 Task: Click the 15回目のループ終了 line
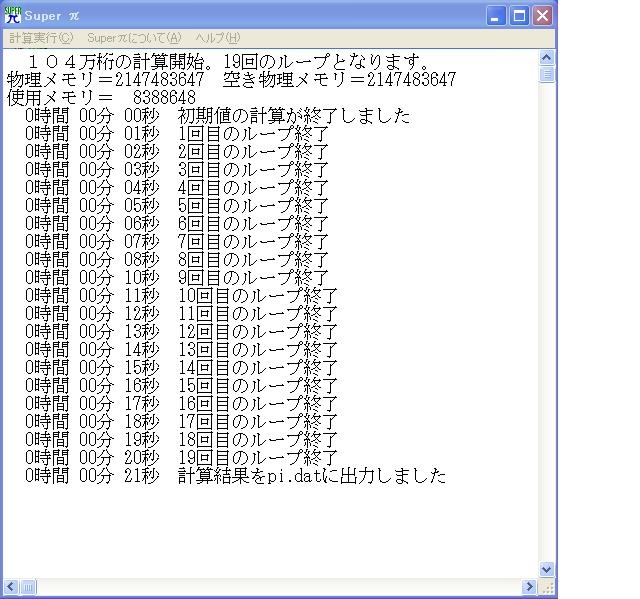(181, 386)
